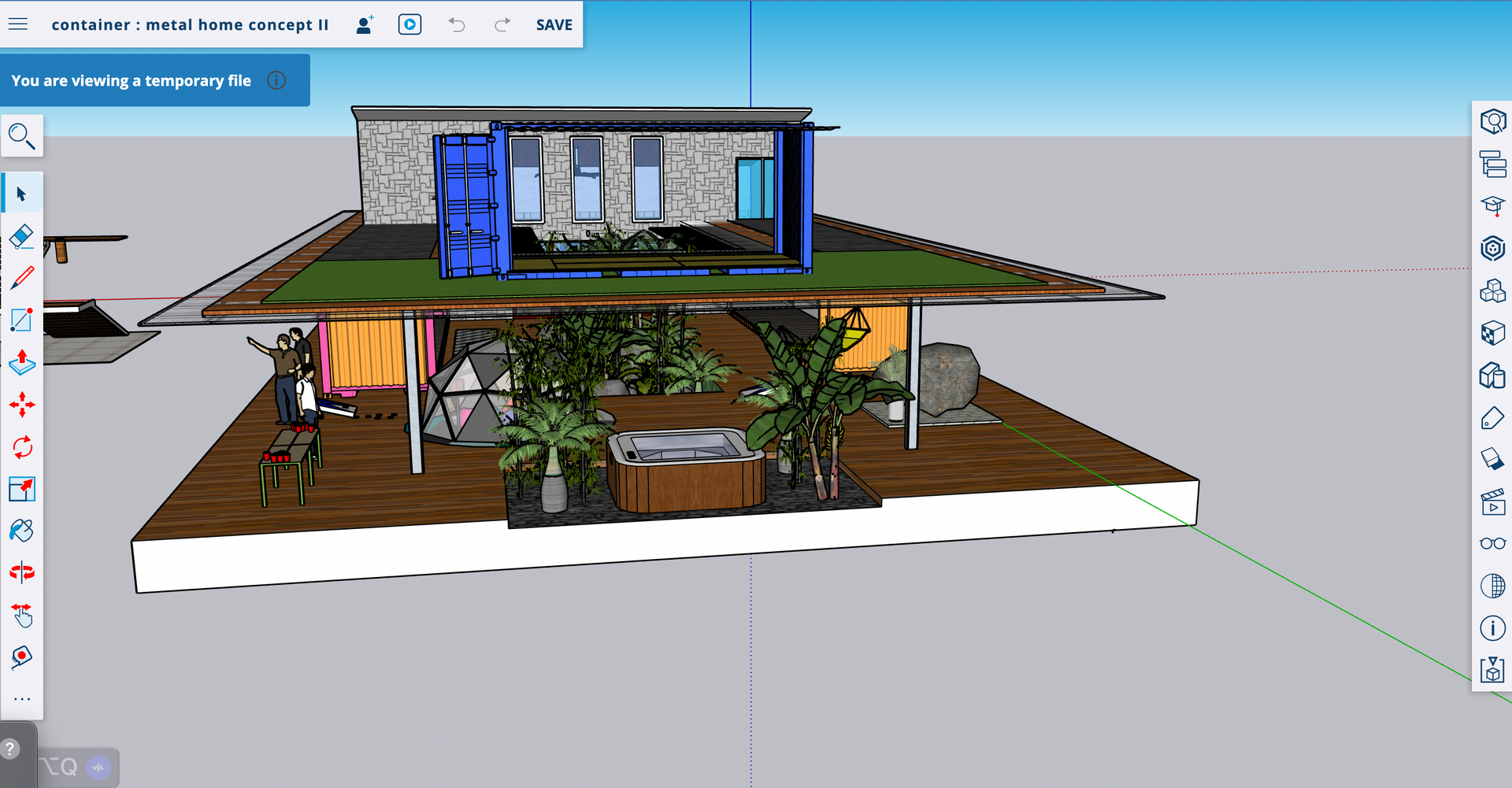This screenshot has width=1512, height=788.
Task: Open the Instructor panel
Action: 1492,205
